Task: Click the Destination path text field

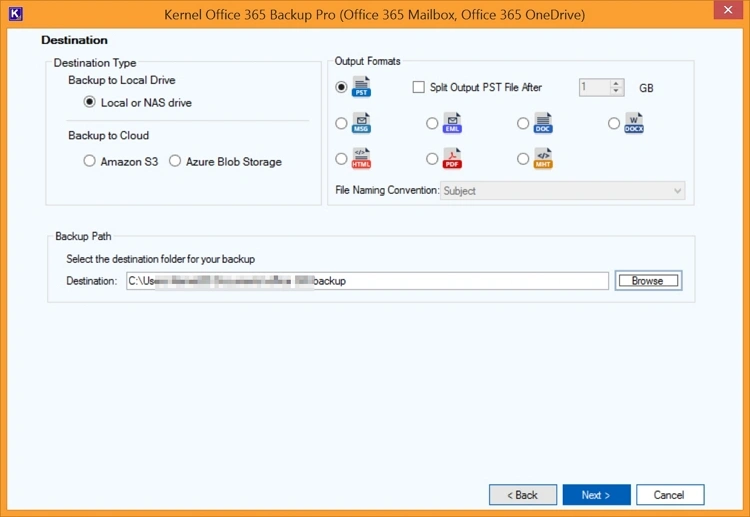Action: (367, 281)
